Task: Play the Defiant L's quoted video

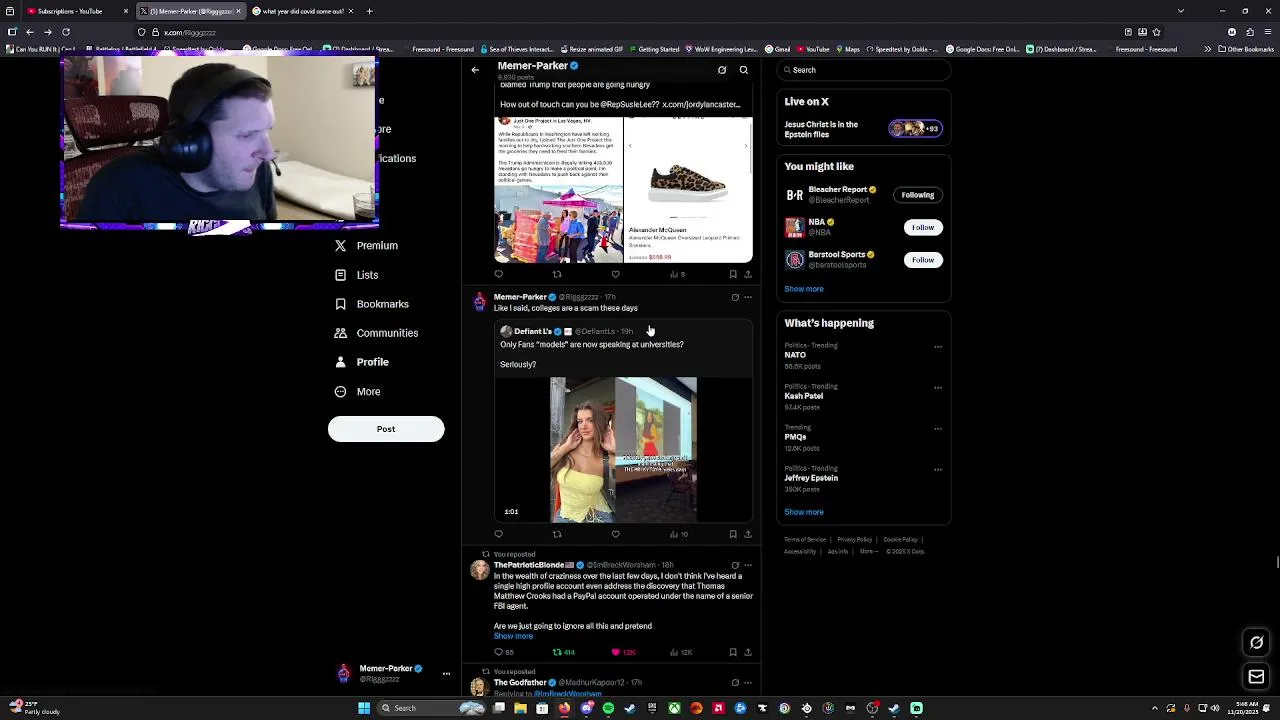Action: [x=623, y=450]
